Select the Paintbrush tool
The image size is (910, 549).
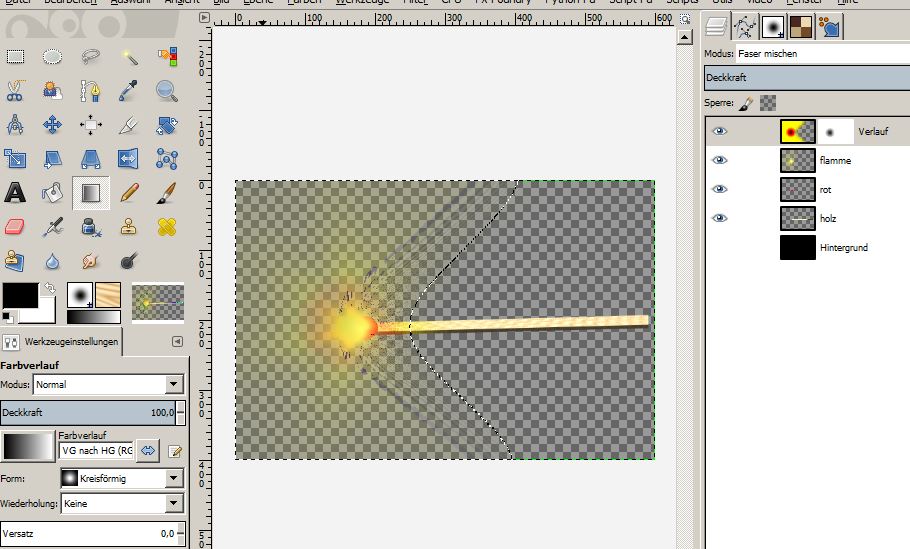click(167, 193)
